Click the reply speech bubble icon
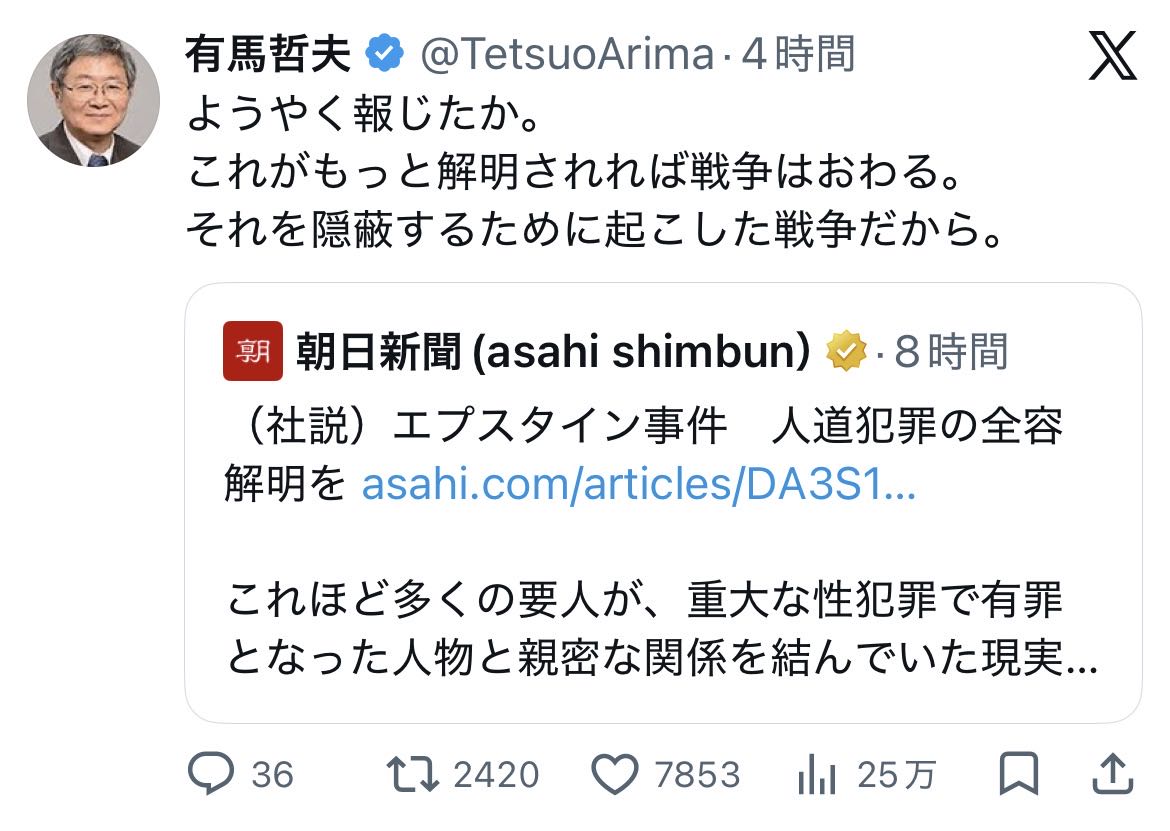The image size is (1170, 831). pos(211,774)
